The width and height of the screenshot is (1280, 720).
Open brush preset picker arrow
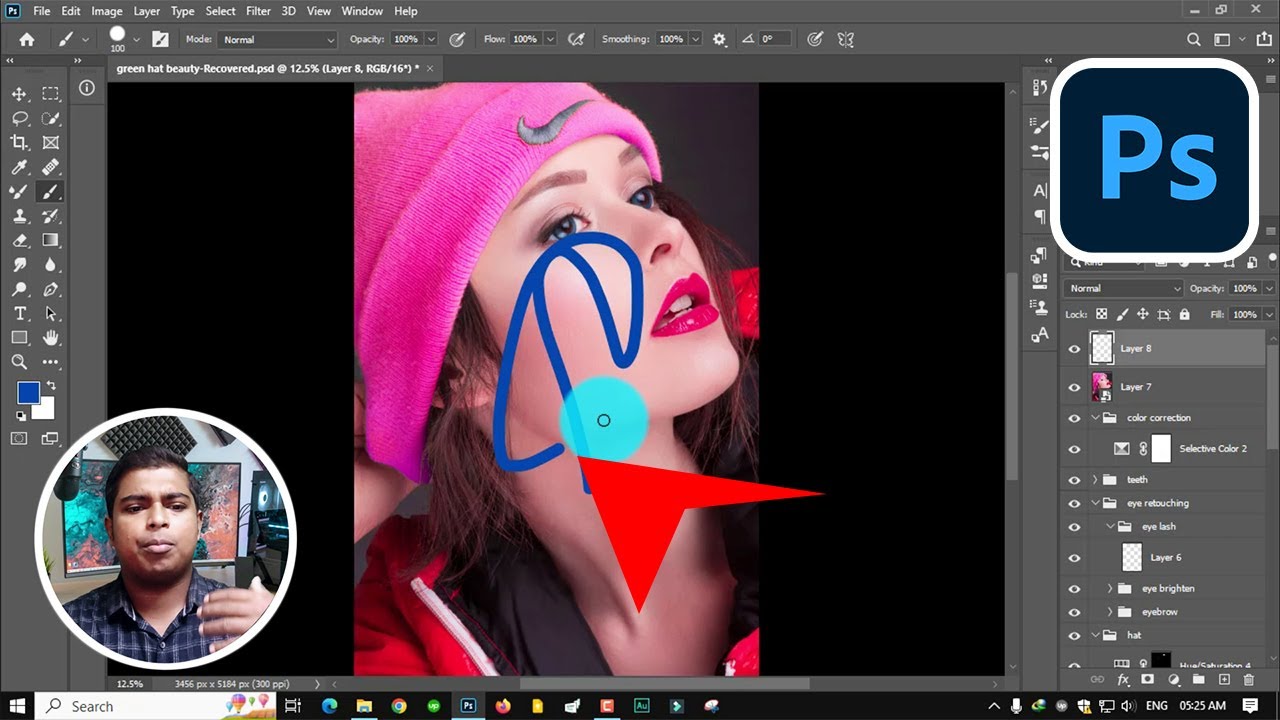[x=136, y=39]
